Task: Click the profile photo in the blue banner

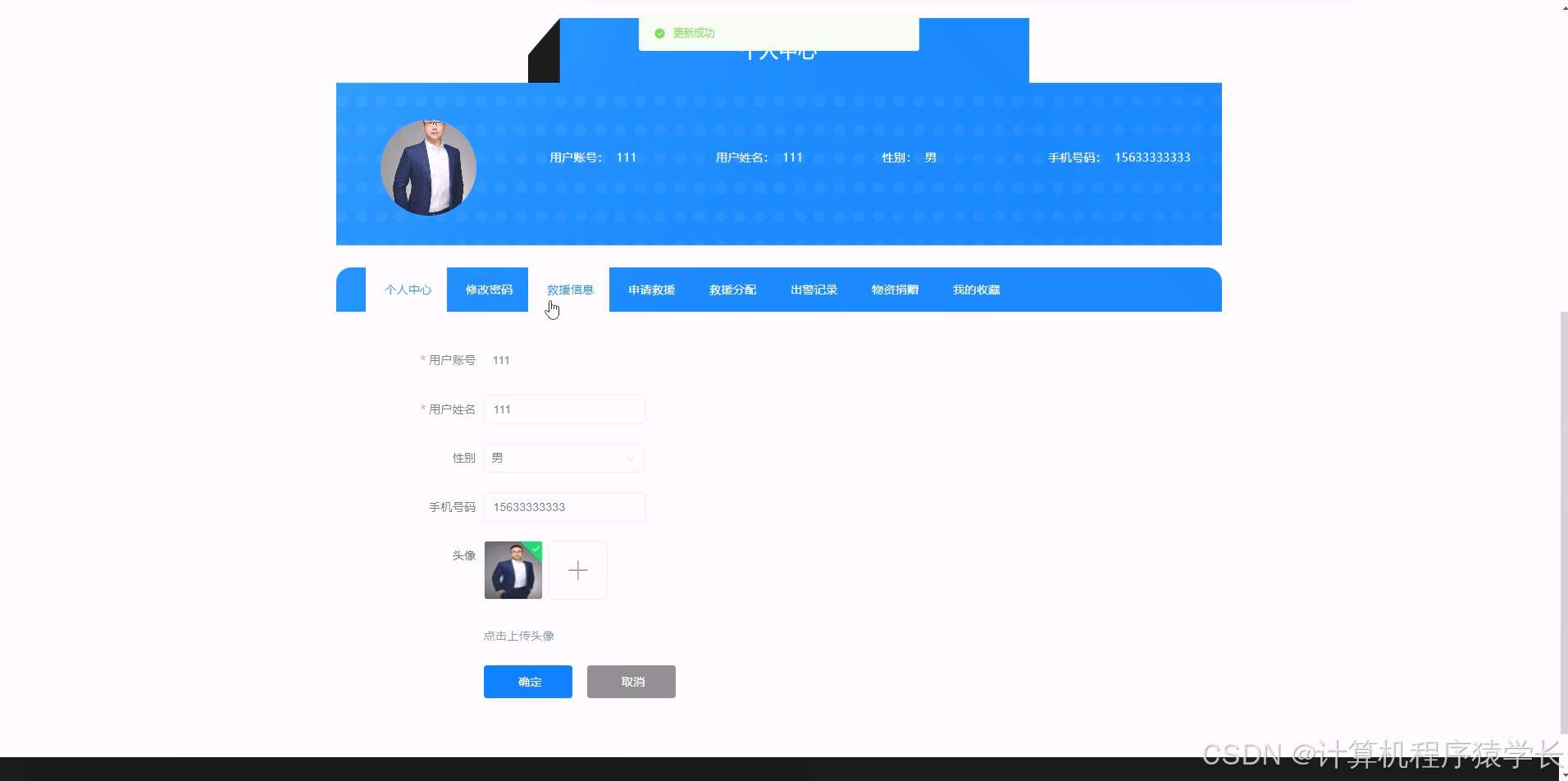Action: click(x=428, y=167)
